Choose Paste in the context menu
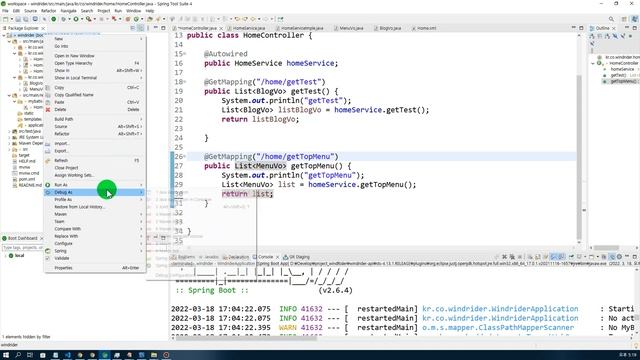Viewport: 640px width, 360px height. click(x=95, y=102)
